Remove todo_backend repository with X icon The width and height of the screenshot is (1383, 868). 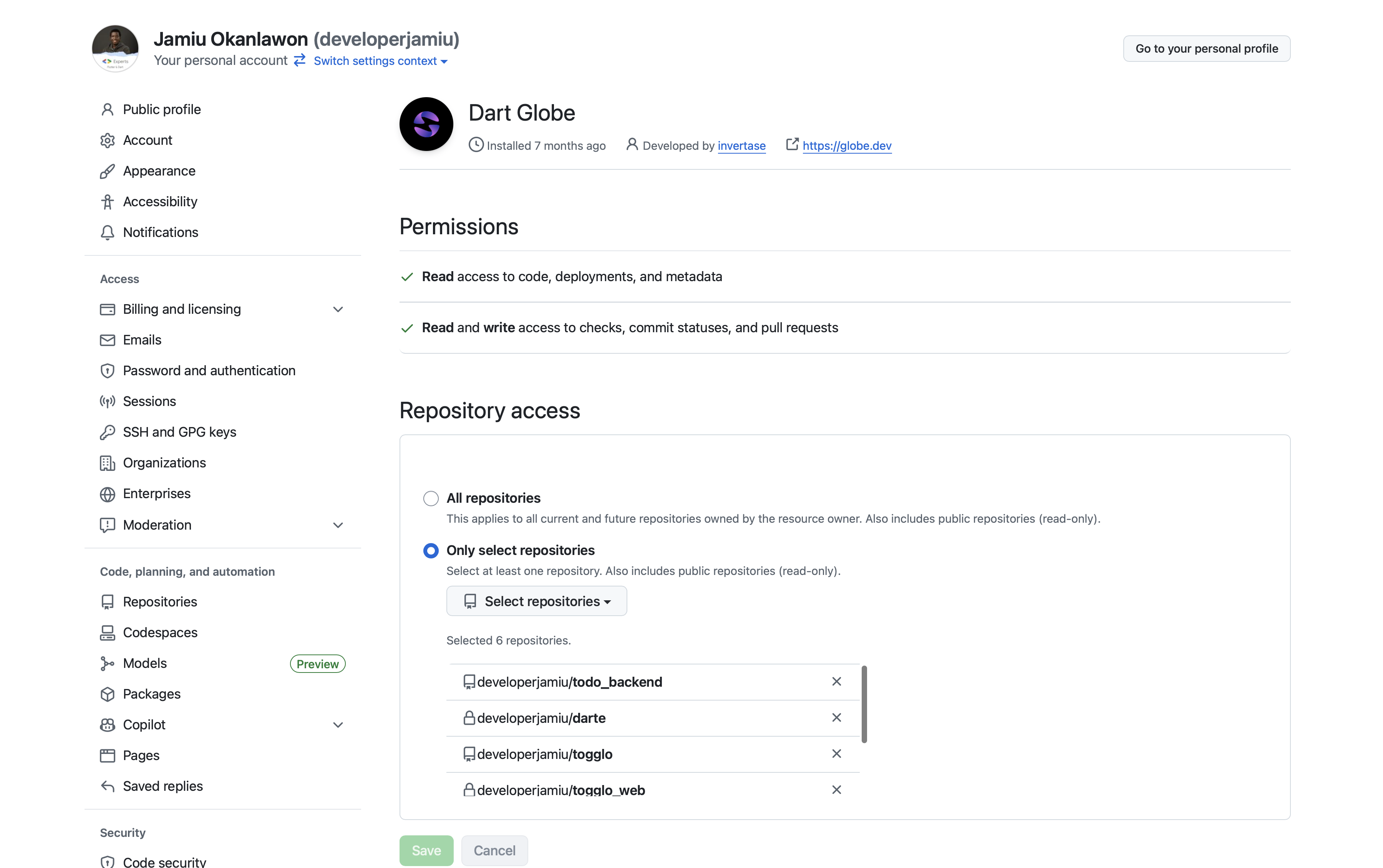(836, 681)
